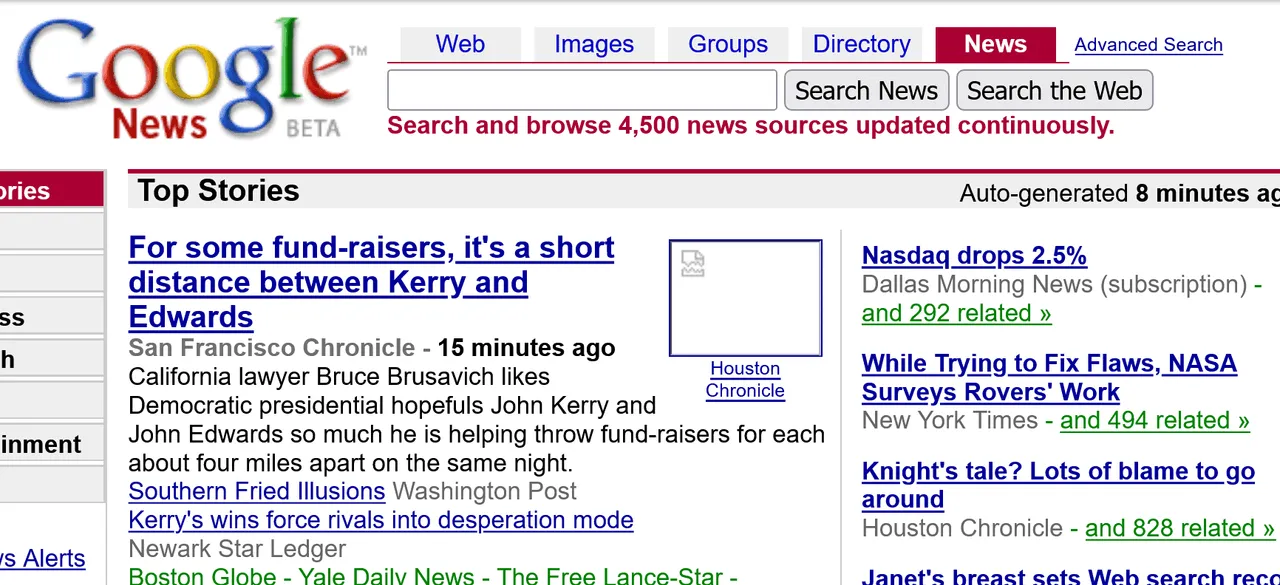Open the fund-raisers Kerry and Edwards headline
Screen dimensions: 1280x585
[372, 282]
